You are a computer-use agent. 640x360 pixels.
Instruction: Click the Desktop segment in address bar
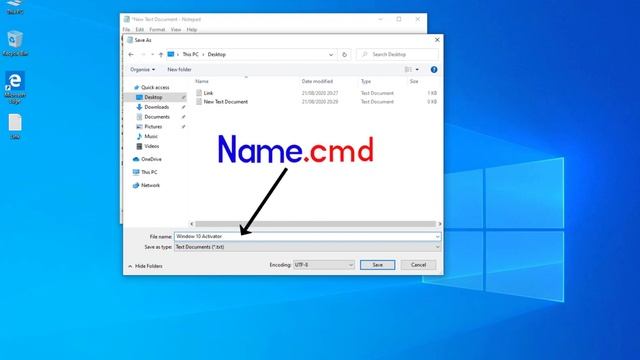(x=216, y=54)
